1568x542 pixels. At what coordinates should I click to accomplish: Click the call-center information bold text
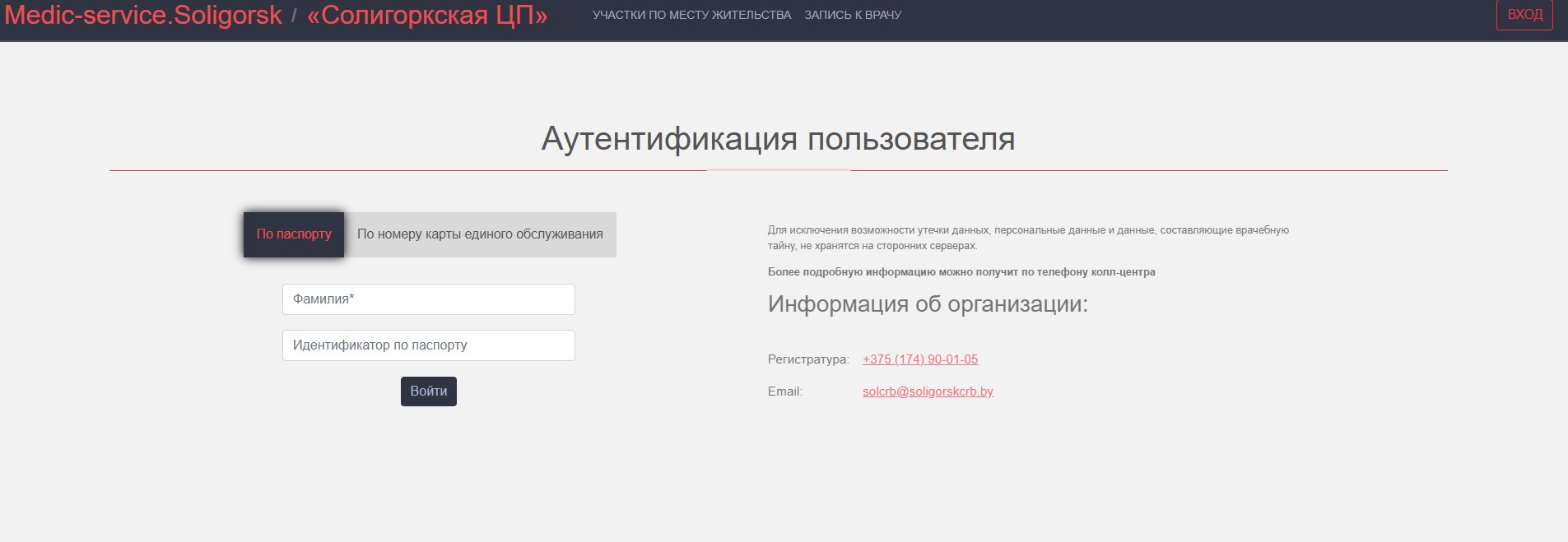(961, 272)
